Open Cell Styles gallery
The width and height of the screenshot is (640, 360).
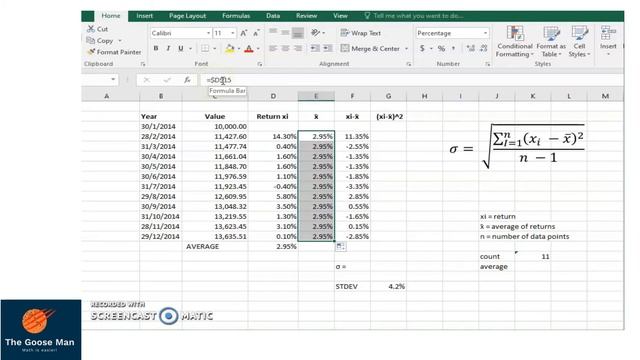point(579,41)
